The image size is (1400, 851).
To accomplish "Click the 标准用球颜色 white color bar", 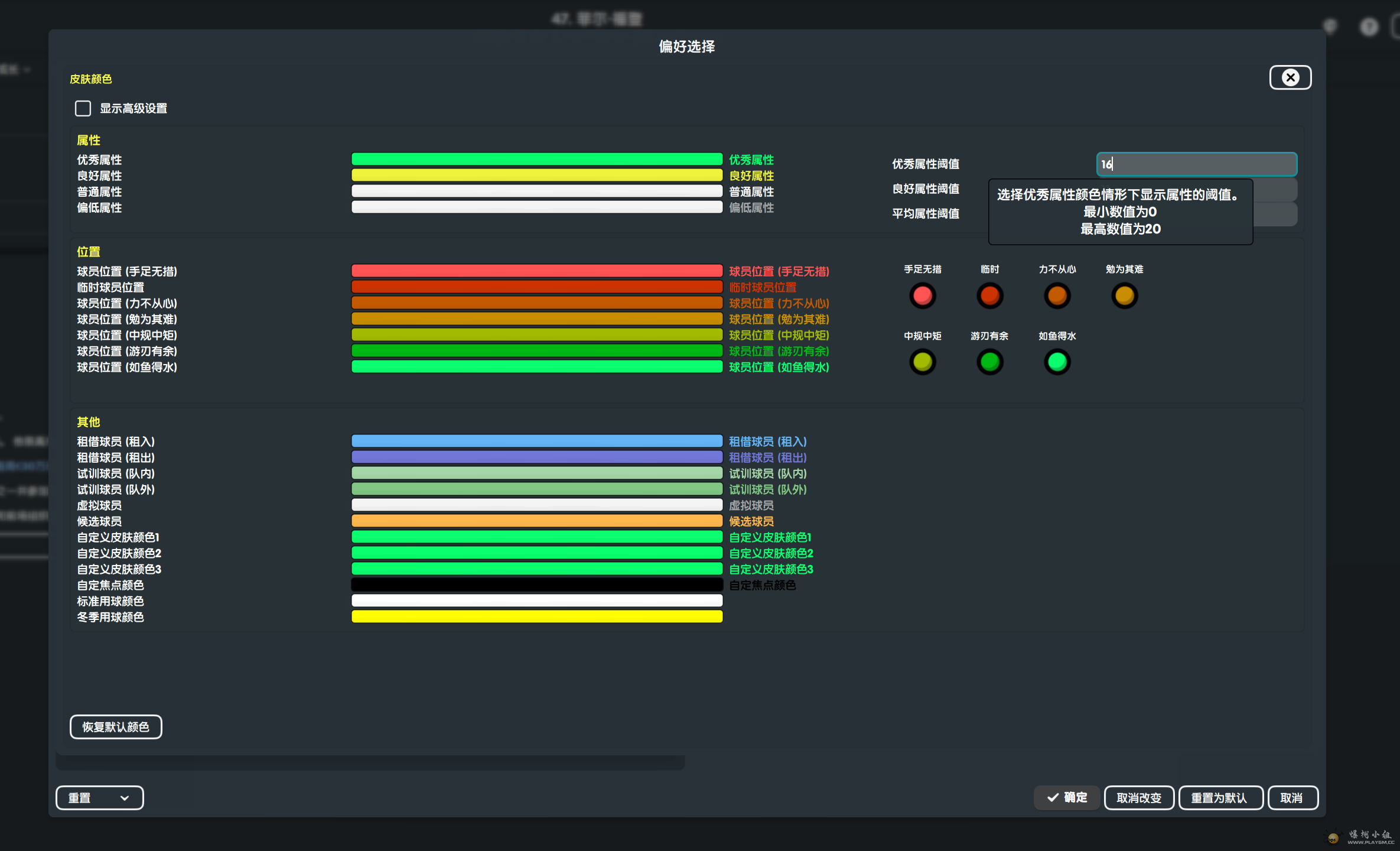I will pos(537,600).
